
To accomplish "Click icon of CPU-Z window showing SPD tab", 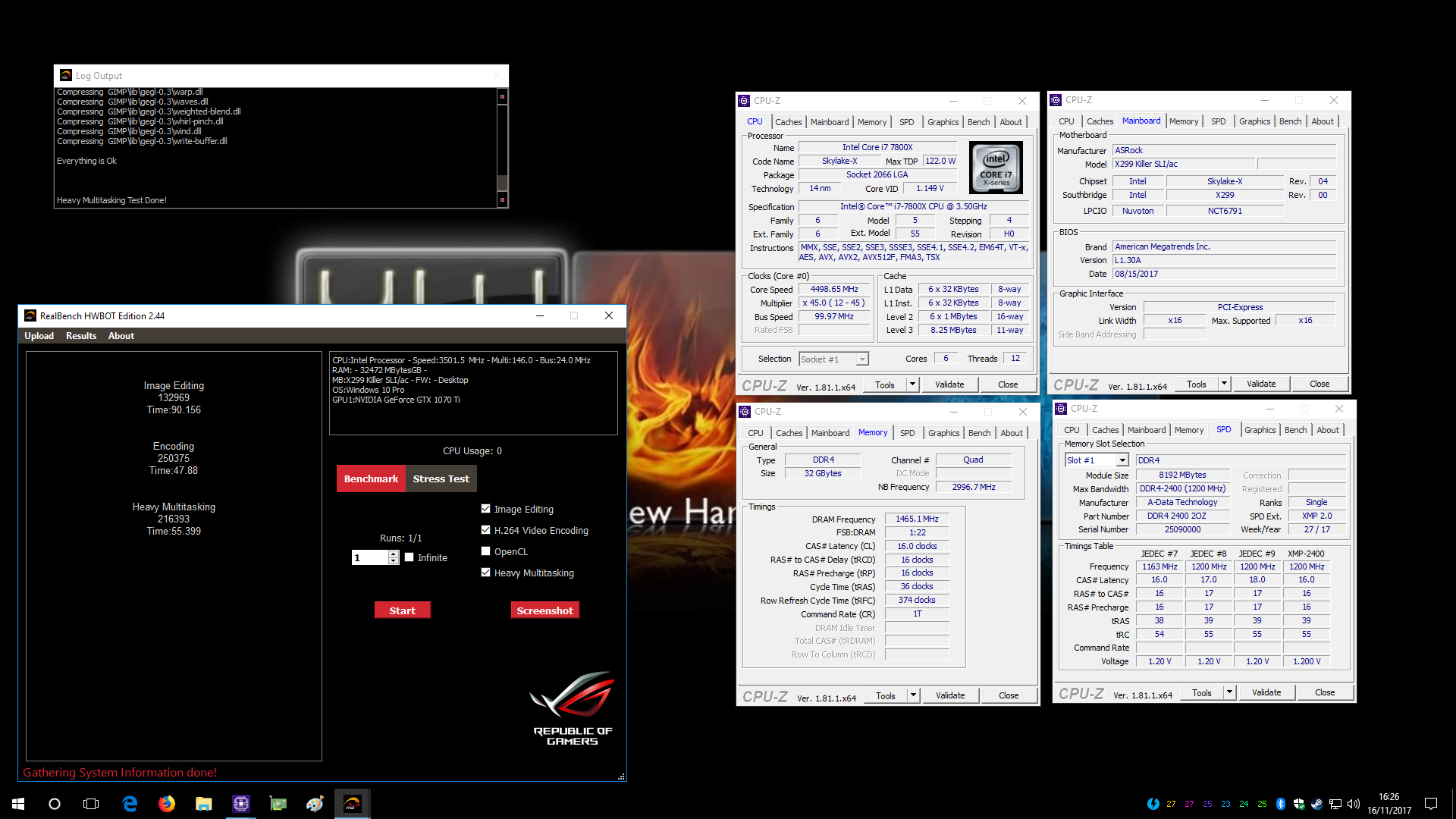I will click(x=1062, y=408).
